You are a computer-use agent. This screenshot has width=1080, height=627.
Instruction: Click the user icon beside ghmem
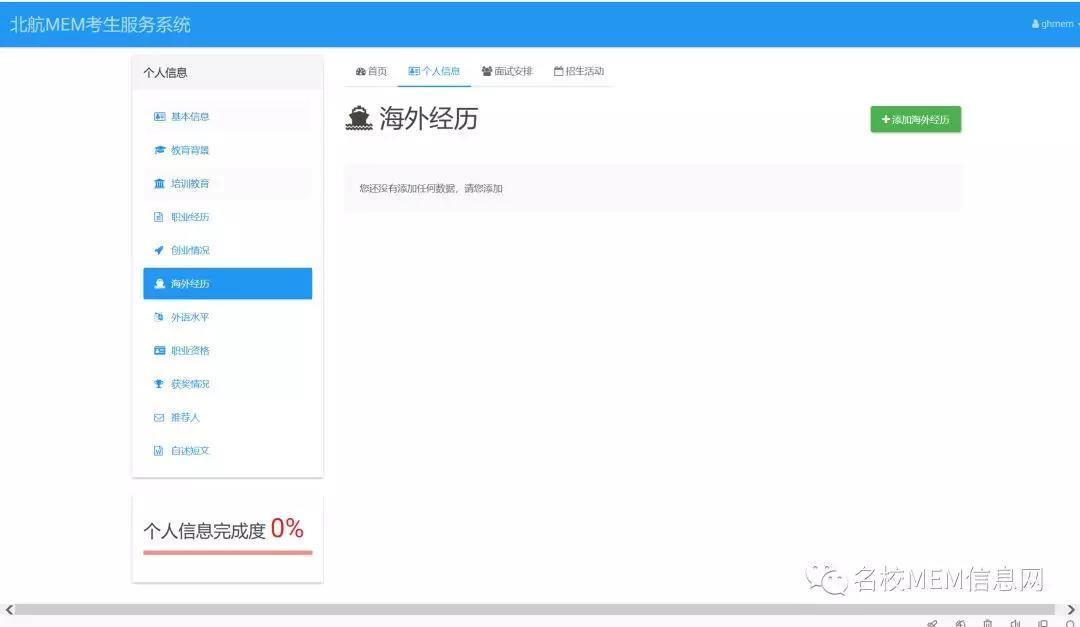point(1035,23)
